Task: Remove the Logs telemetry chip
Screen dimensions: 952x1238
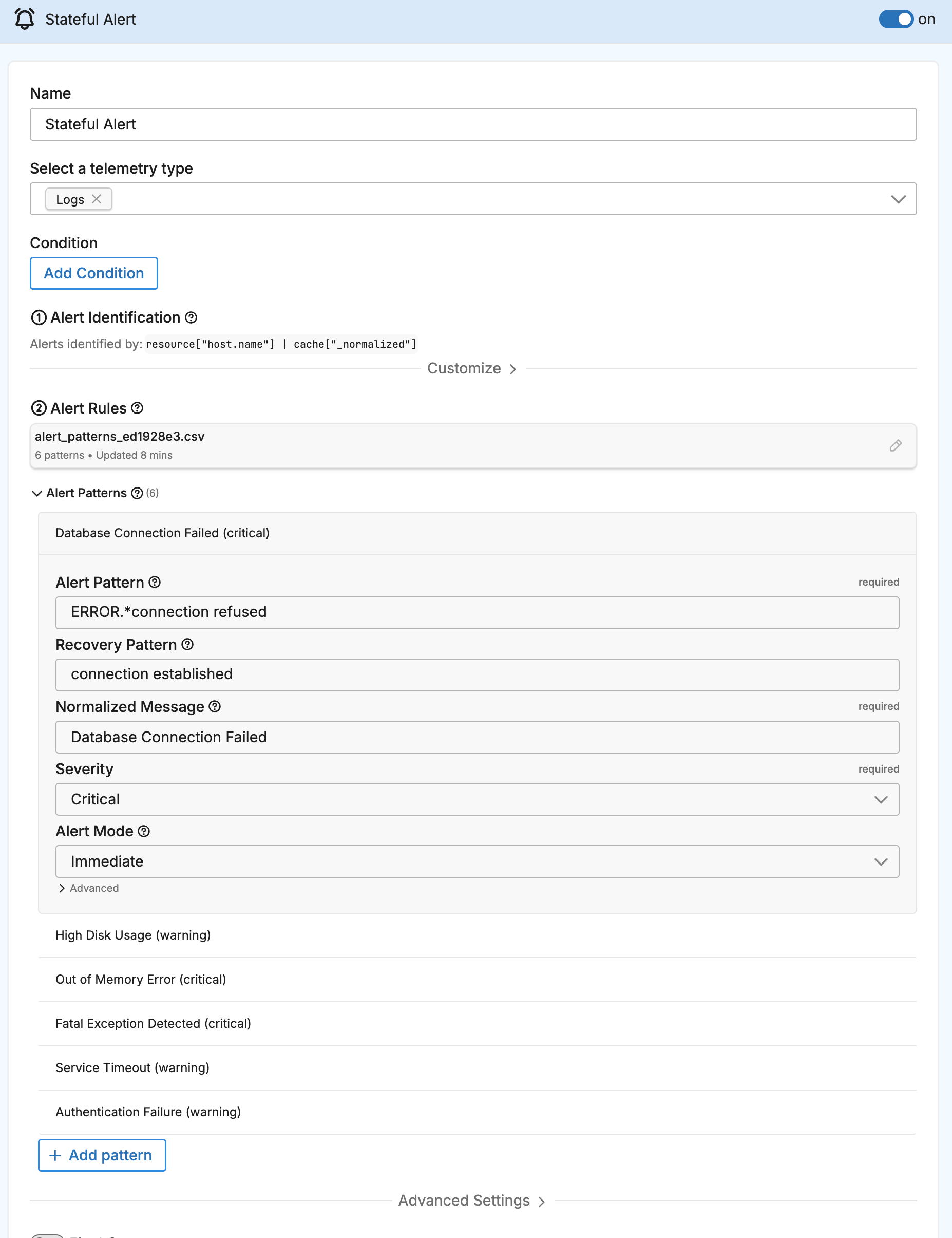Action: [97, 198]
